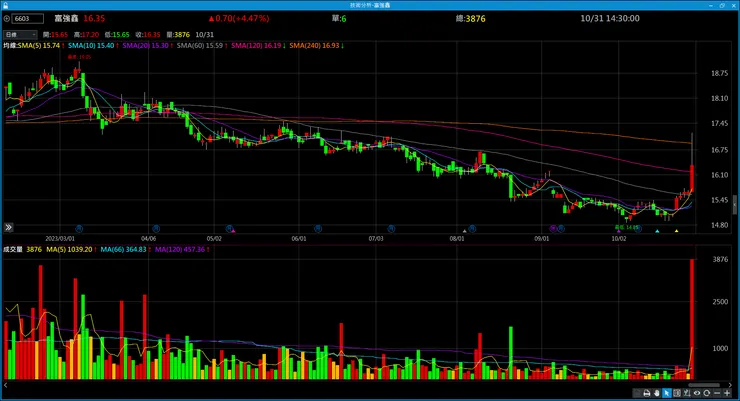Click the 高:17.20 high price text
The width and height of the screenshot is (740, 401).
point(86,35)
